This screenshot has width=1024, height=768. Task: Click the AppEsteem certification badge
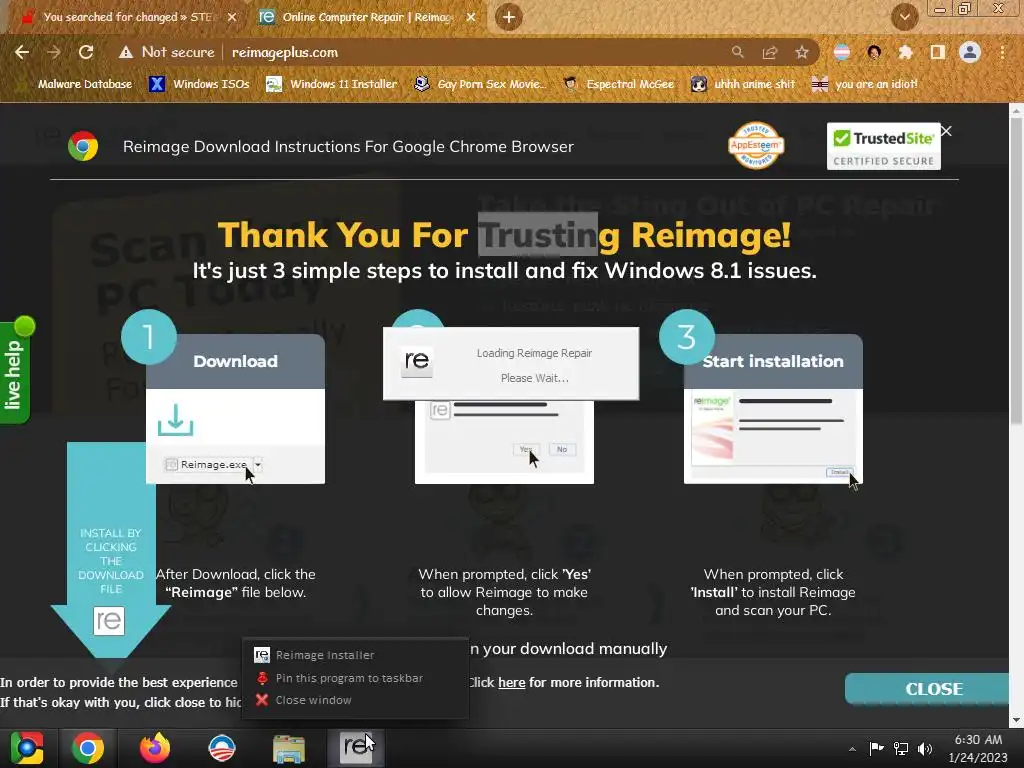[756, 145]
